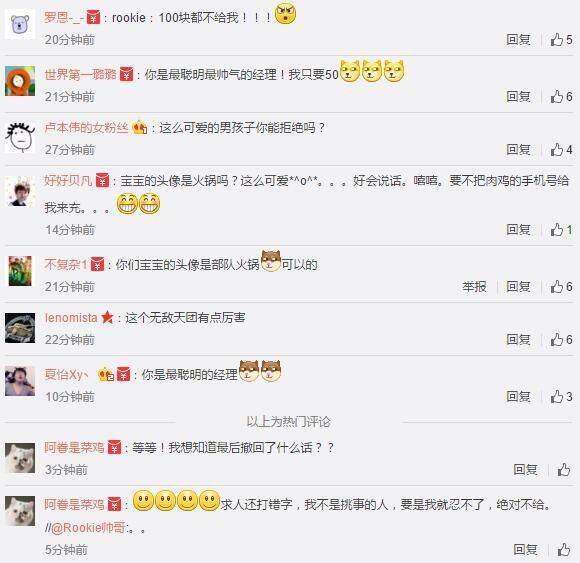Reply to 阿卷是菜鸡's 3分钟前 comment
Screen dimensions: 580x563
point(525,470)
